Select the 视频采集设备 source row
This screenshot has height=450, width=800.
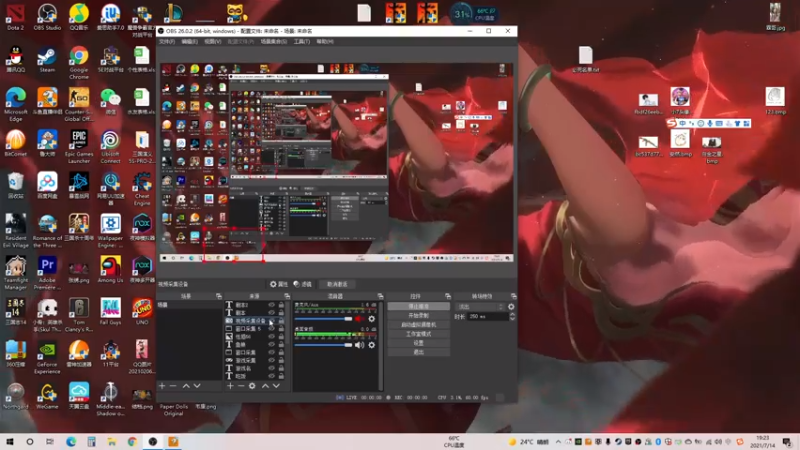point(255,321)
